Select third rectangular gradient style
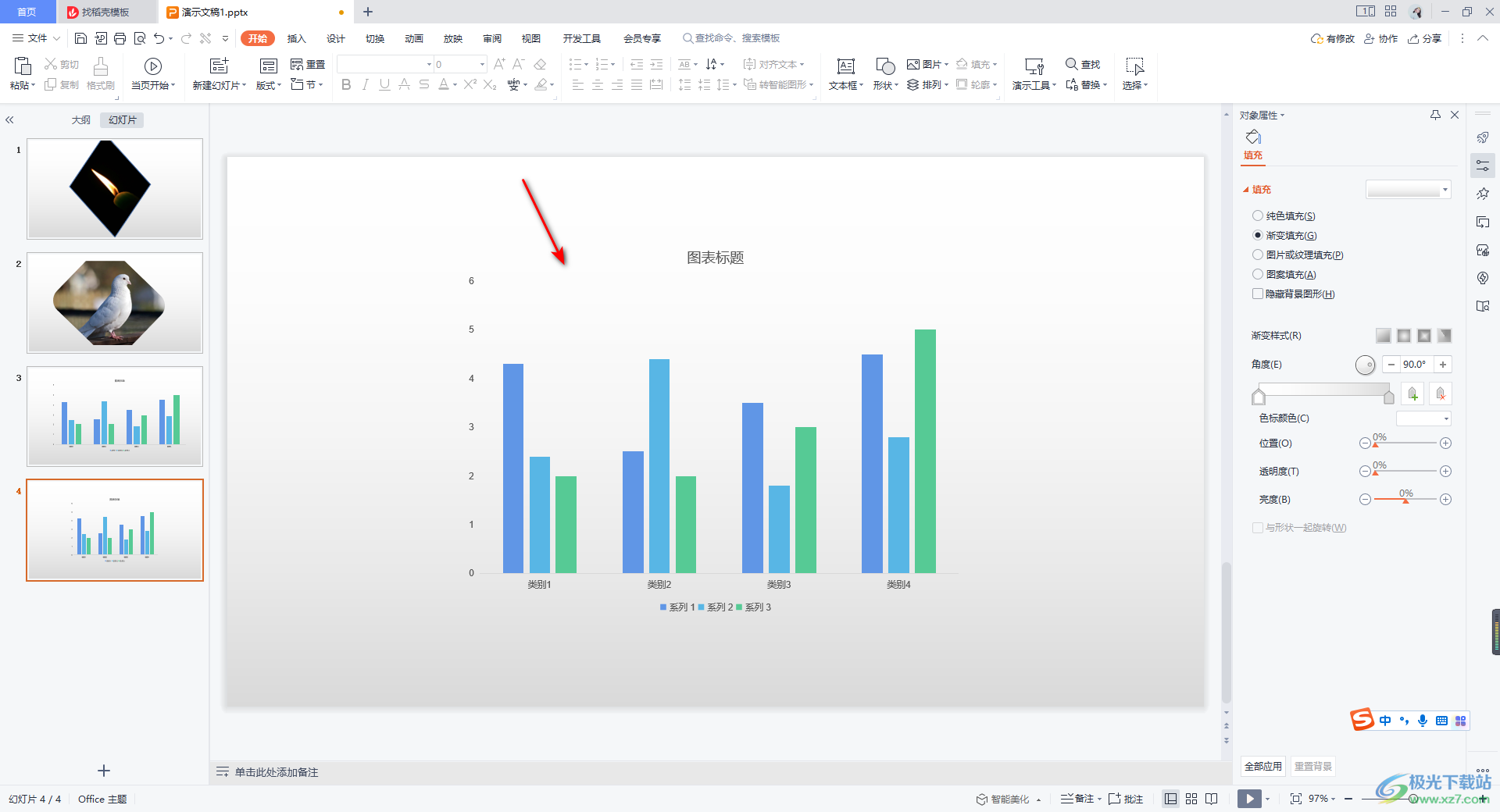Viewport: 1500px width, 812px height. [x=1424, y=336]
